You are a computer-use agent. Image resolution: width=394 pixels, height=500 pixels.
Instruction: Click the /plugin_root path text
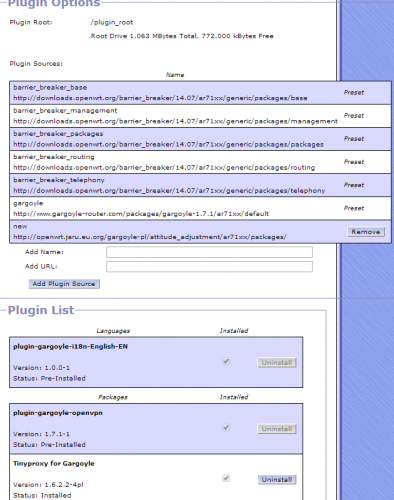point(112,22)
